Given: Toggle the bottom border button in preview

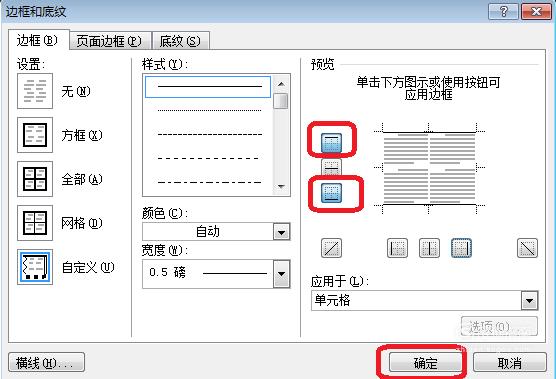Looking at the screenshot, I should click(331, 193).
